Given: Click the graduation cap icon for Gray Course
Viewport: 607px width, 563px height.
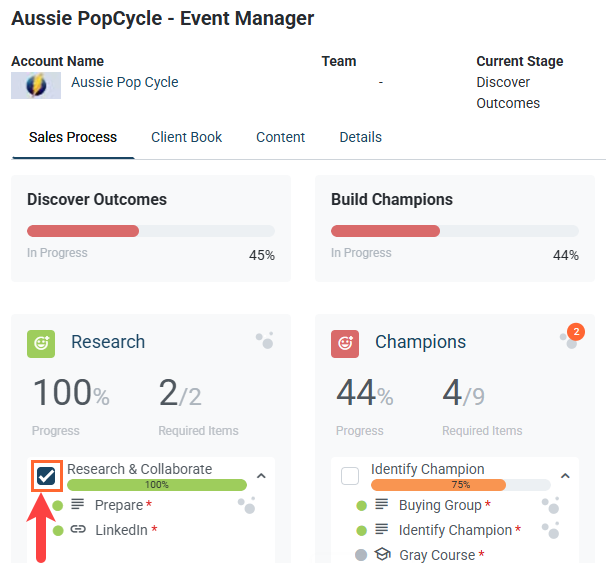Looking at the screenshot, I should click(382, 555).
